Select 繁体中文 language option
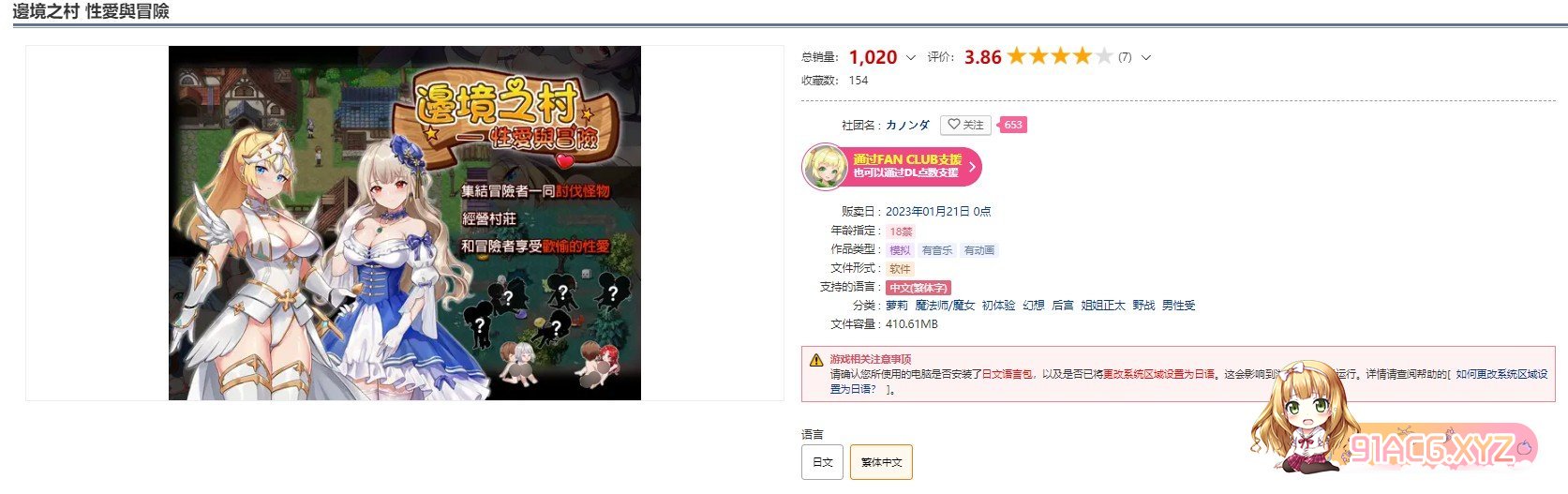Screen dimensions: 1568x494 tap(881, 462)
